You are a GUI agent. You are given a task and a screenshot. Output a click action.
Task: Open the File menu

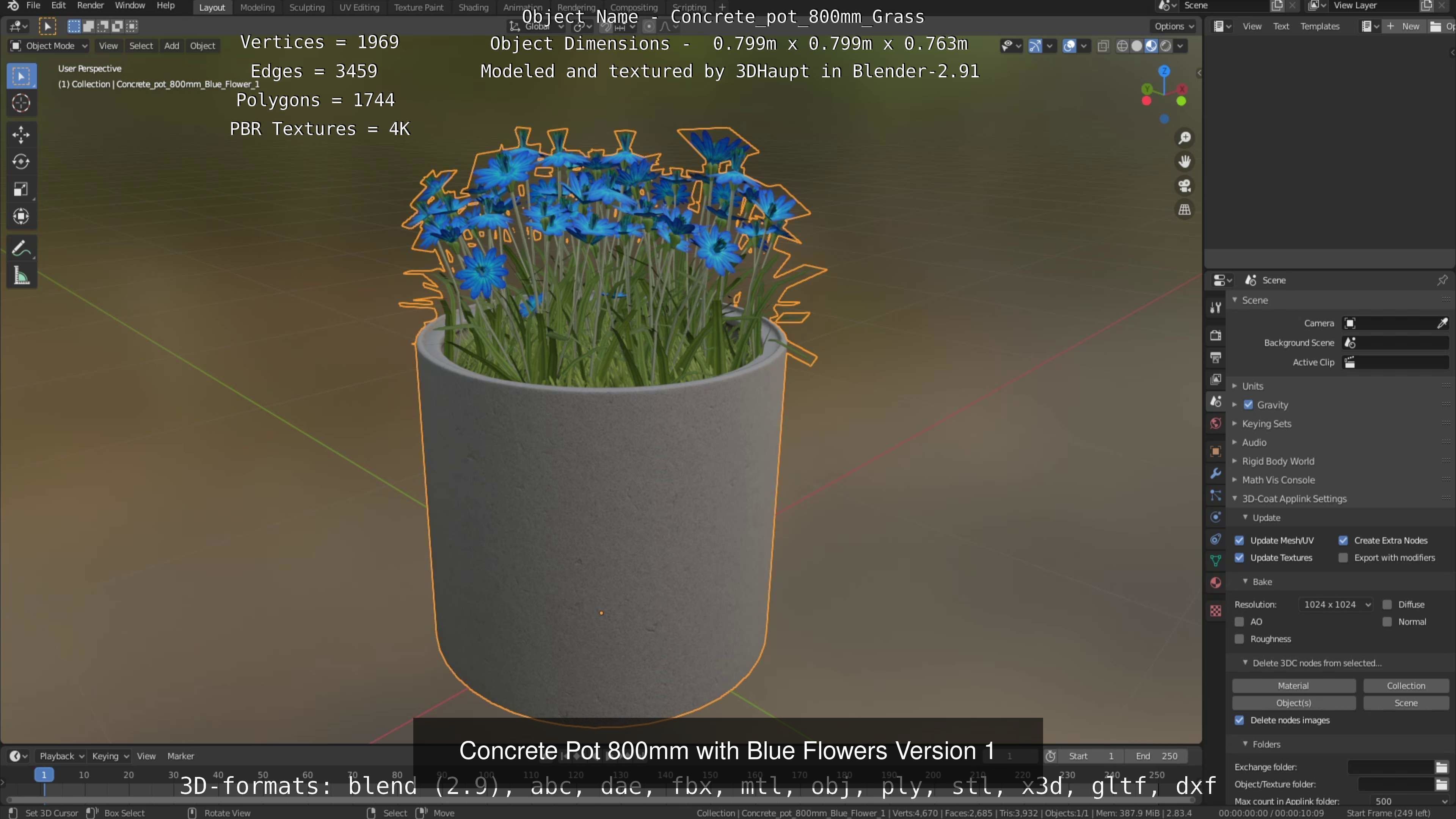[33, 6]
